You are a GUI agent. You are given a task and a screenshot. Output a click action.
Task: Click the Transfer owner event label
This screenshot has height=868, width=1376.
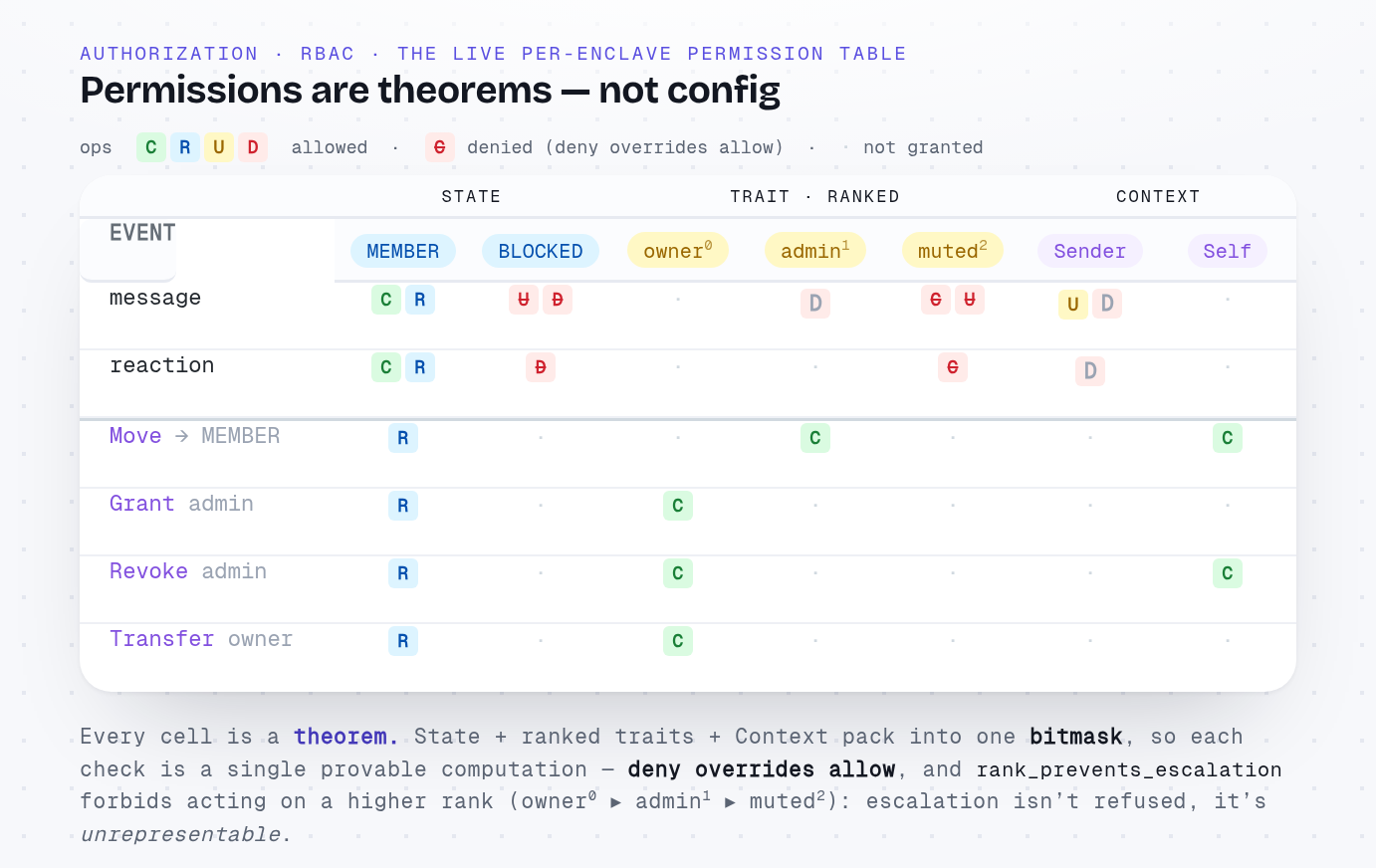pos(201,639)
